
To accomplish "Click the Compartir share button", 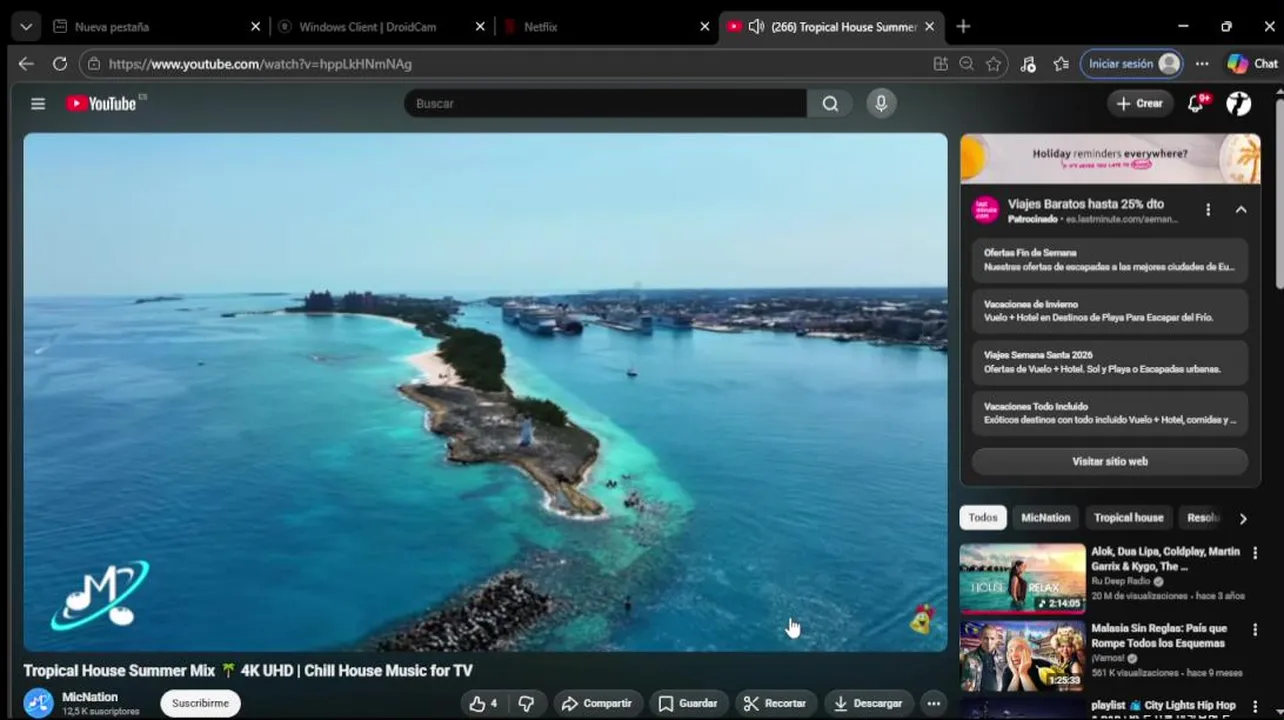I will pyautogui.click(x=597, y=703).
